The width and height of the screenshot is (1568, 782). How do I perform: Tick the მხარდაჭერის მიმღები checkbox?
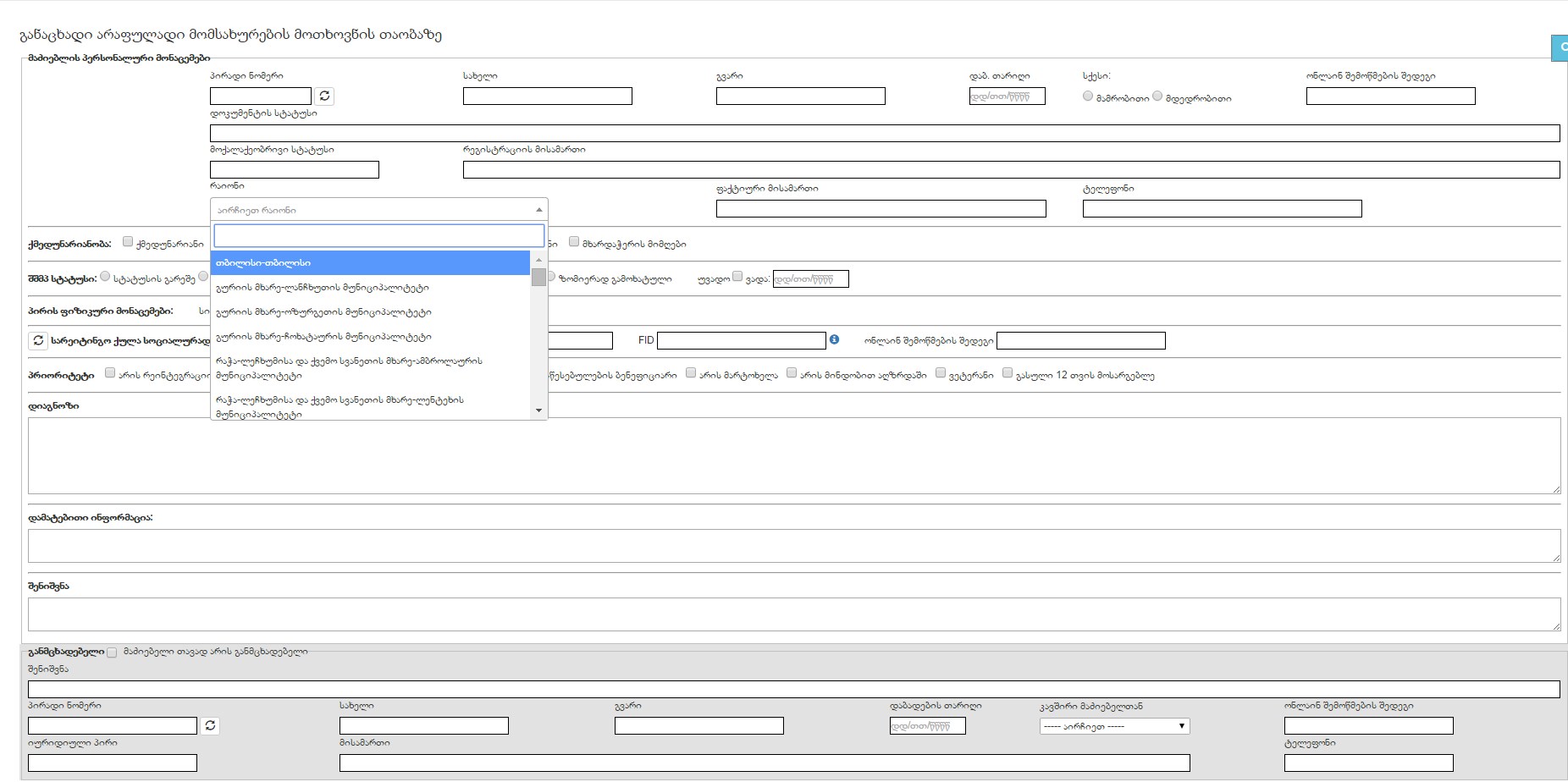[574, 242]
